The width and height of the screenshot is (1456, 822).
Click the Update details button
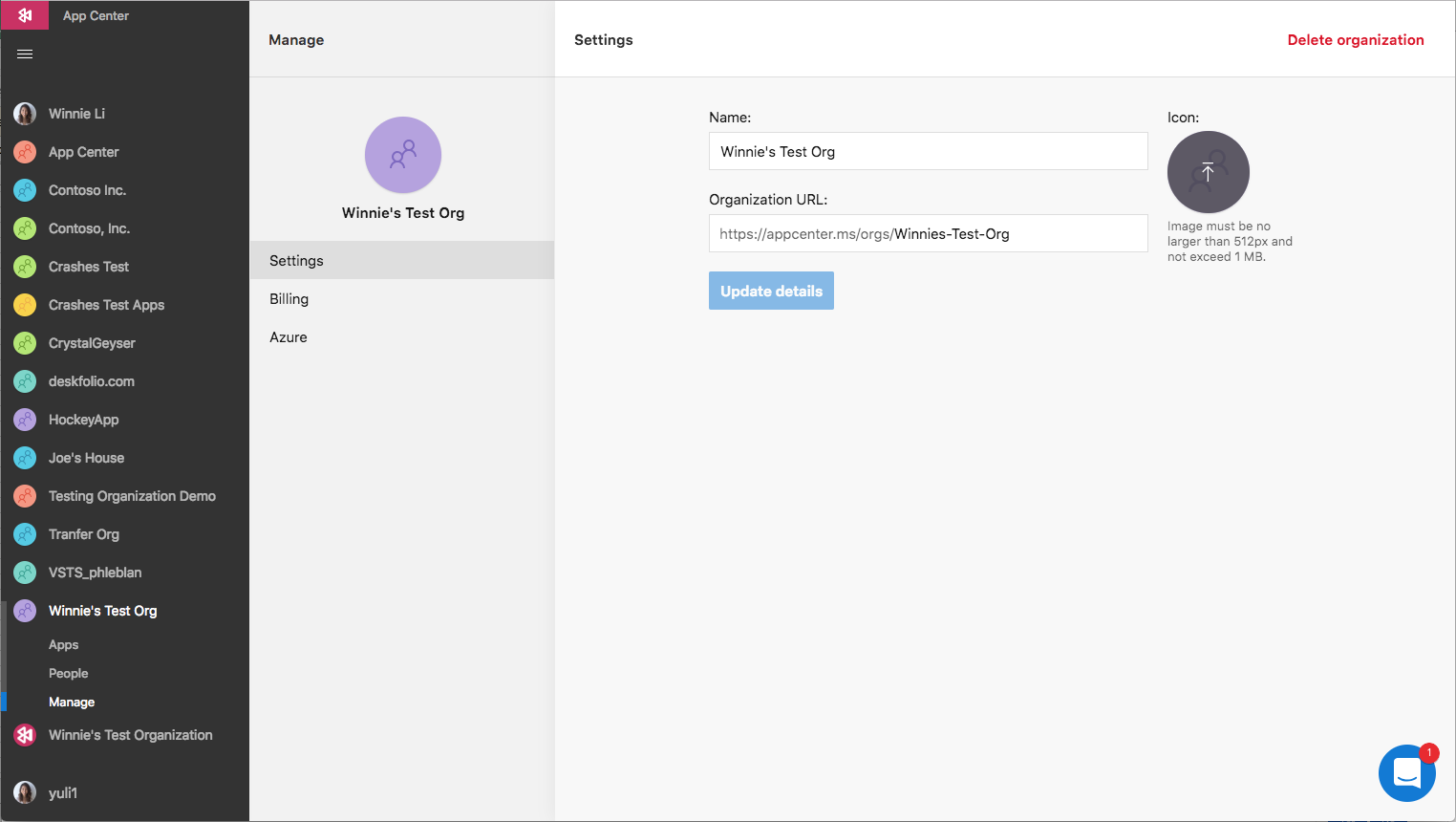pos(771,290)
